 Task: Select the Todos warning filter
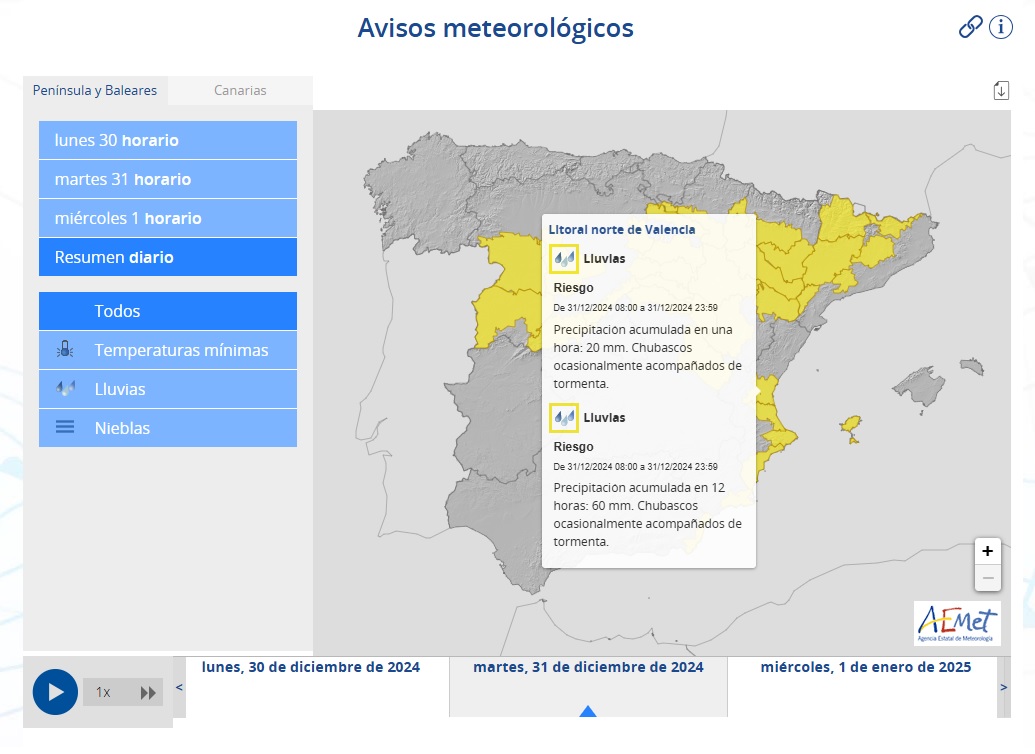pyautogui.click(x=167, y=311)
